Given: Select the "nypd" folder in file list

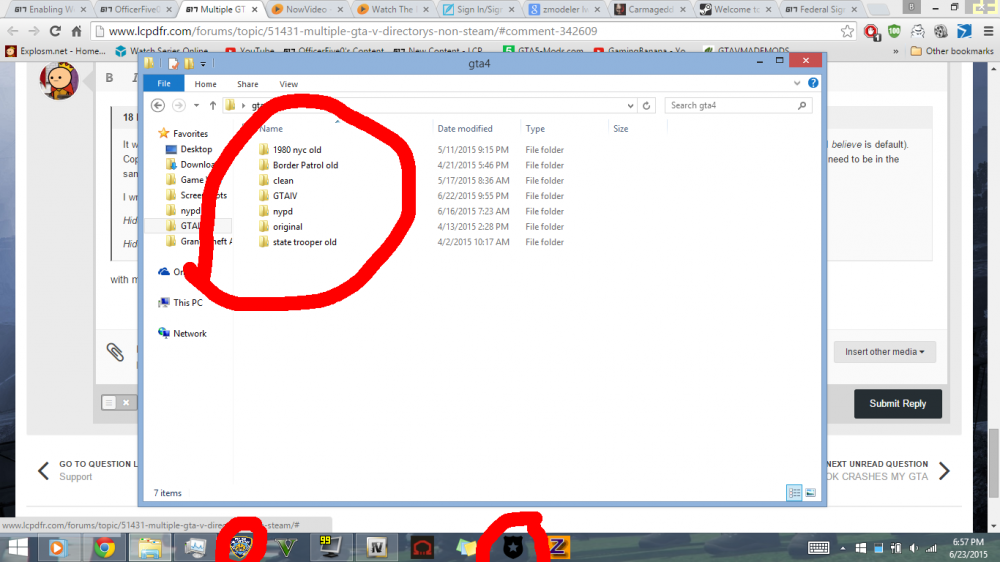Looking at the screenshot, I should [x=283, y=211].
